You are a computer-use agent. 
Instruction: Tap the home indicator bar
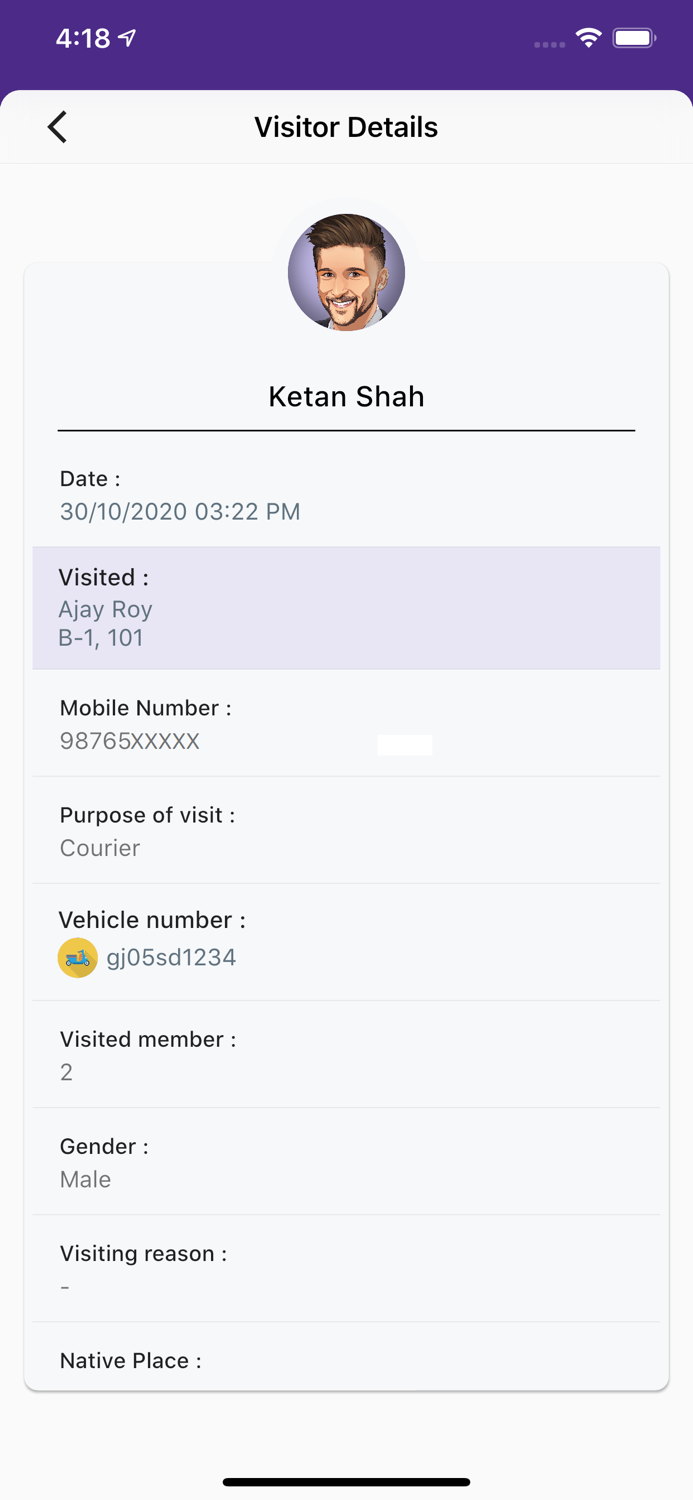point(346,1482)
